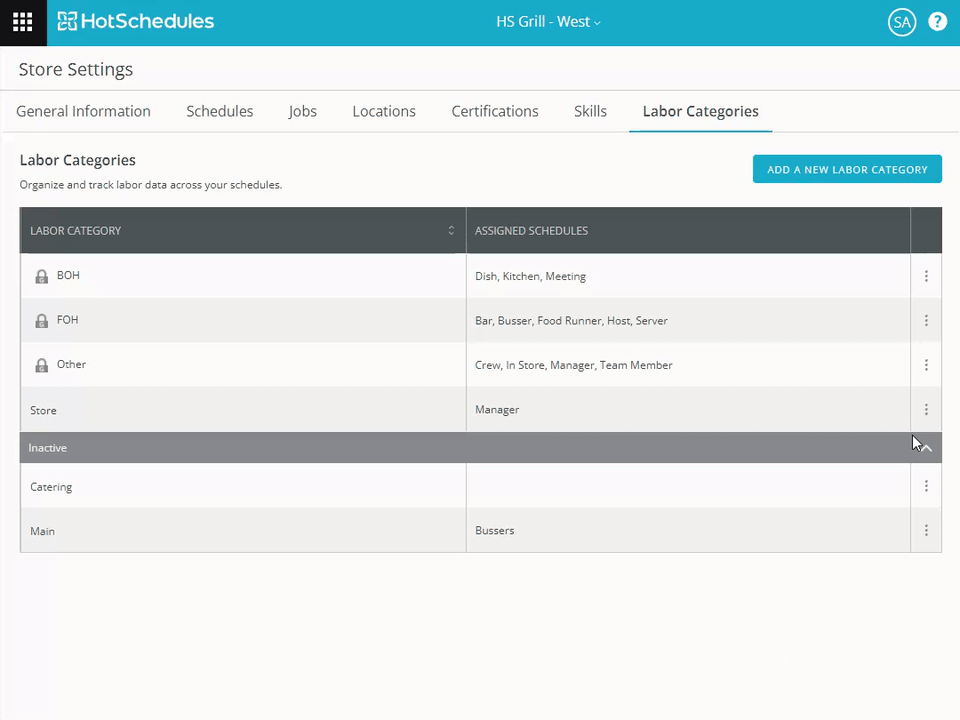Open the three-dot menu for Other row

[926, 365]
